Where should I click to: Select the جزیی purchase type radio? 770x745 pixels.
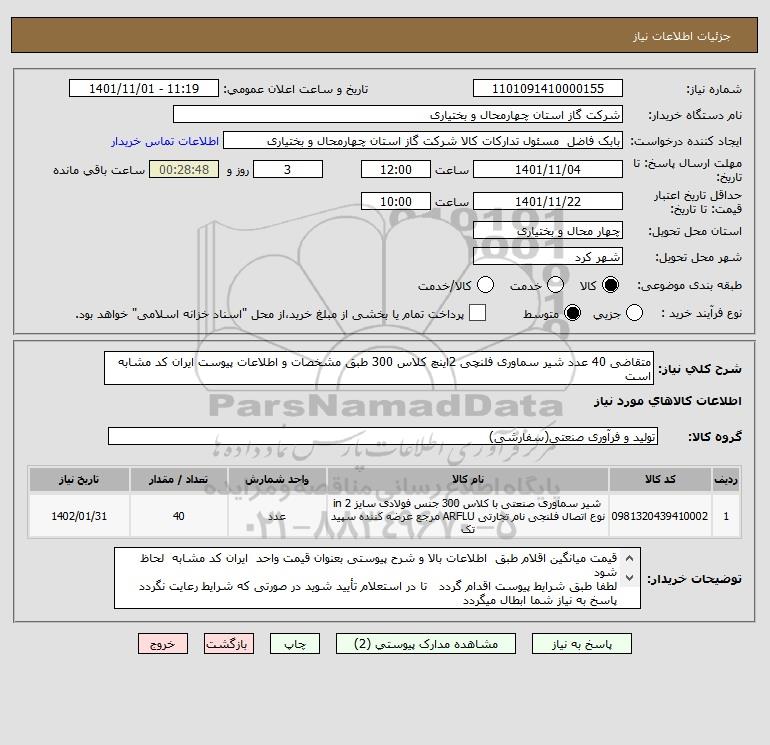634,313
